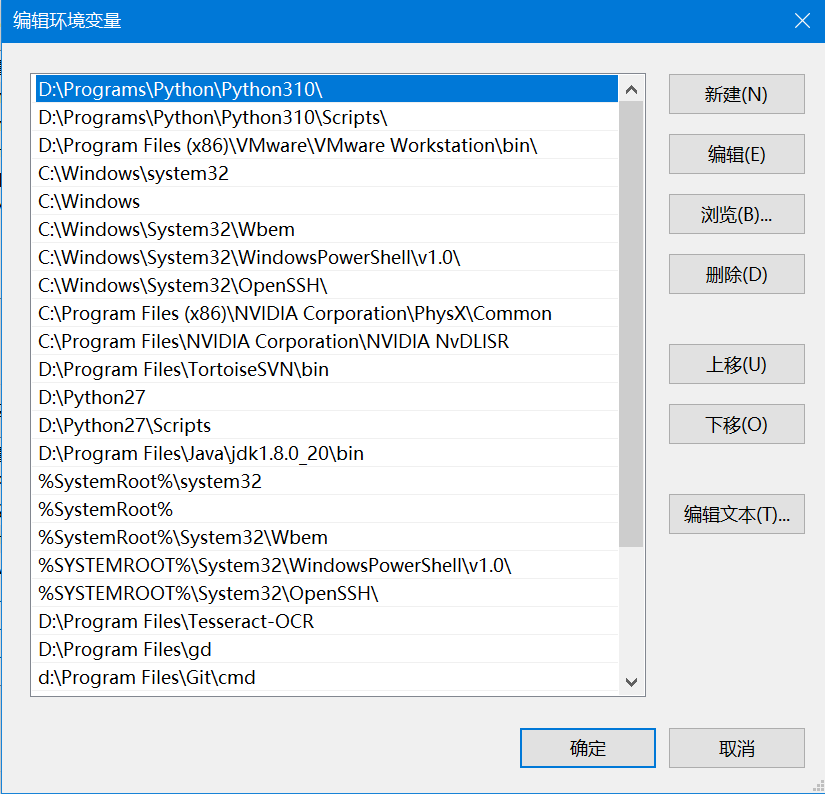
Task: Click the 新建(N) button
Action: tap(736, 94)
